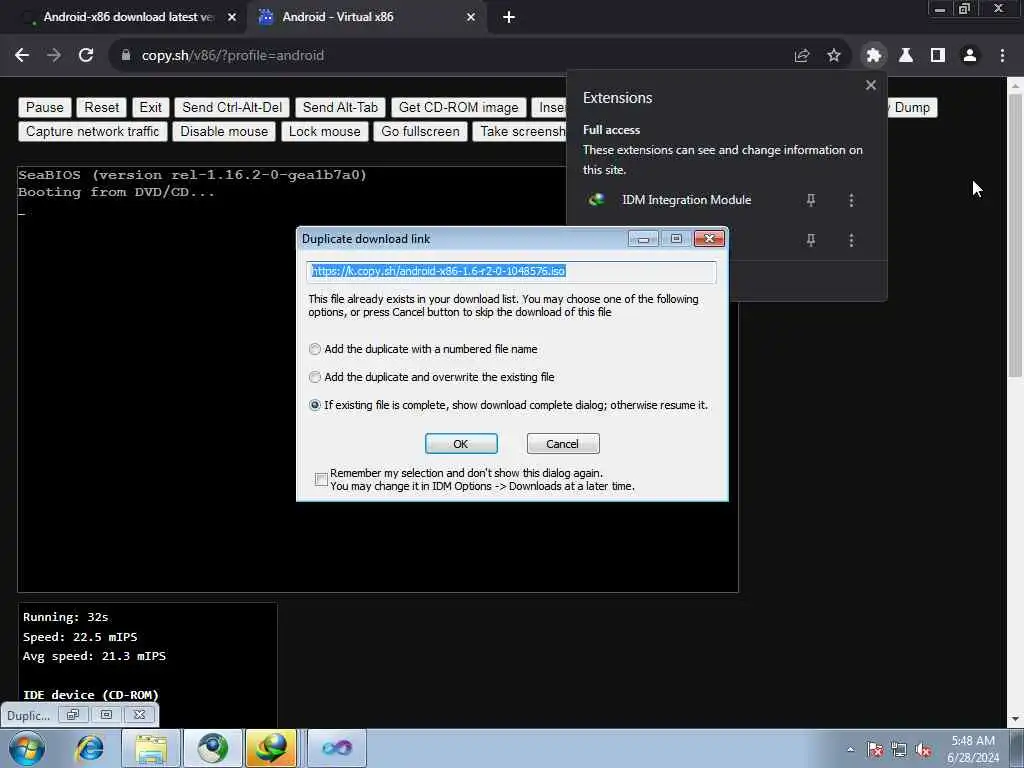Click the network tray icon

pos(899,750)
